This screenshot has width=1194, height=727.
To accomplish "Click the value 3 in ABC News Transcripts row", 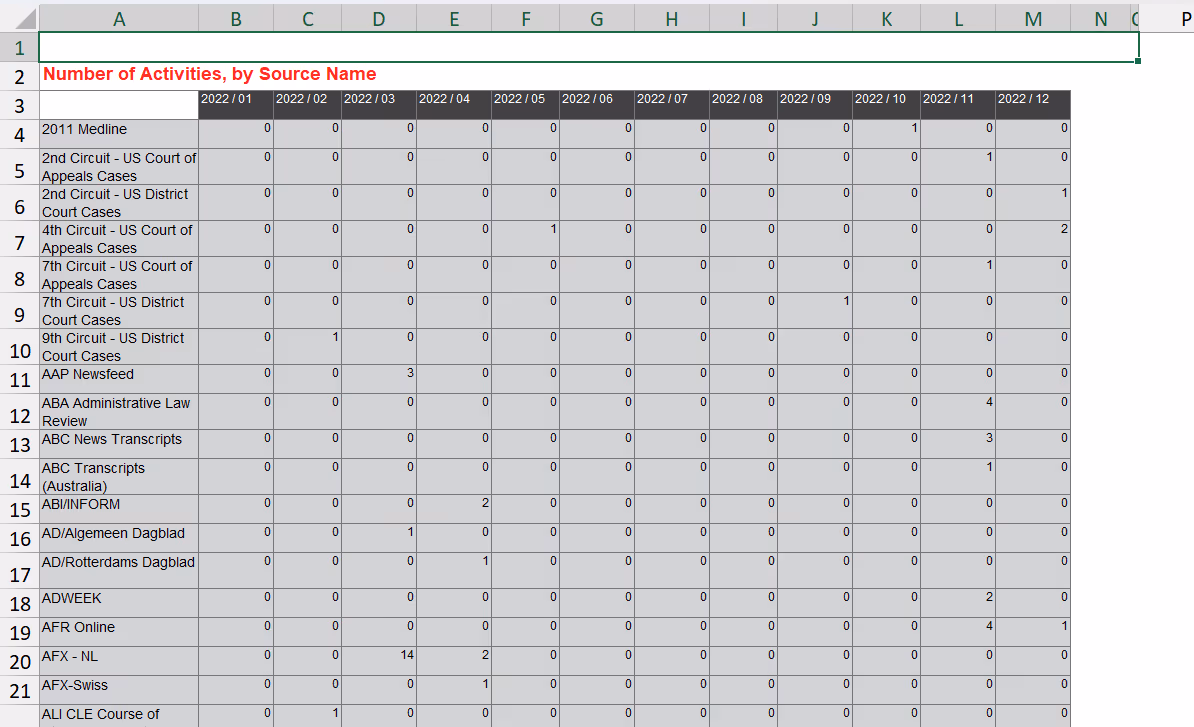I will (958, 444).
